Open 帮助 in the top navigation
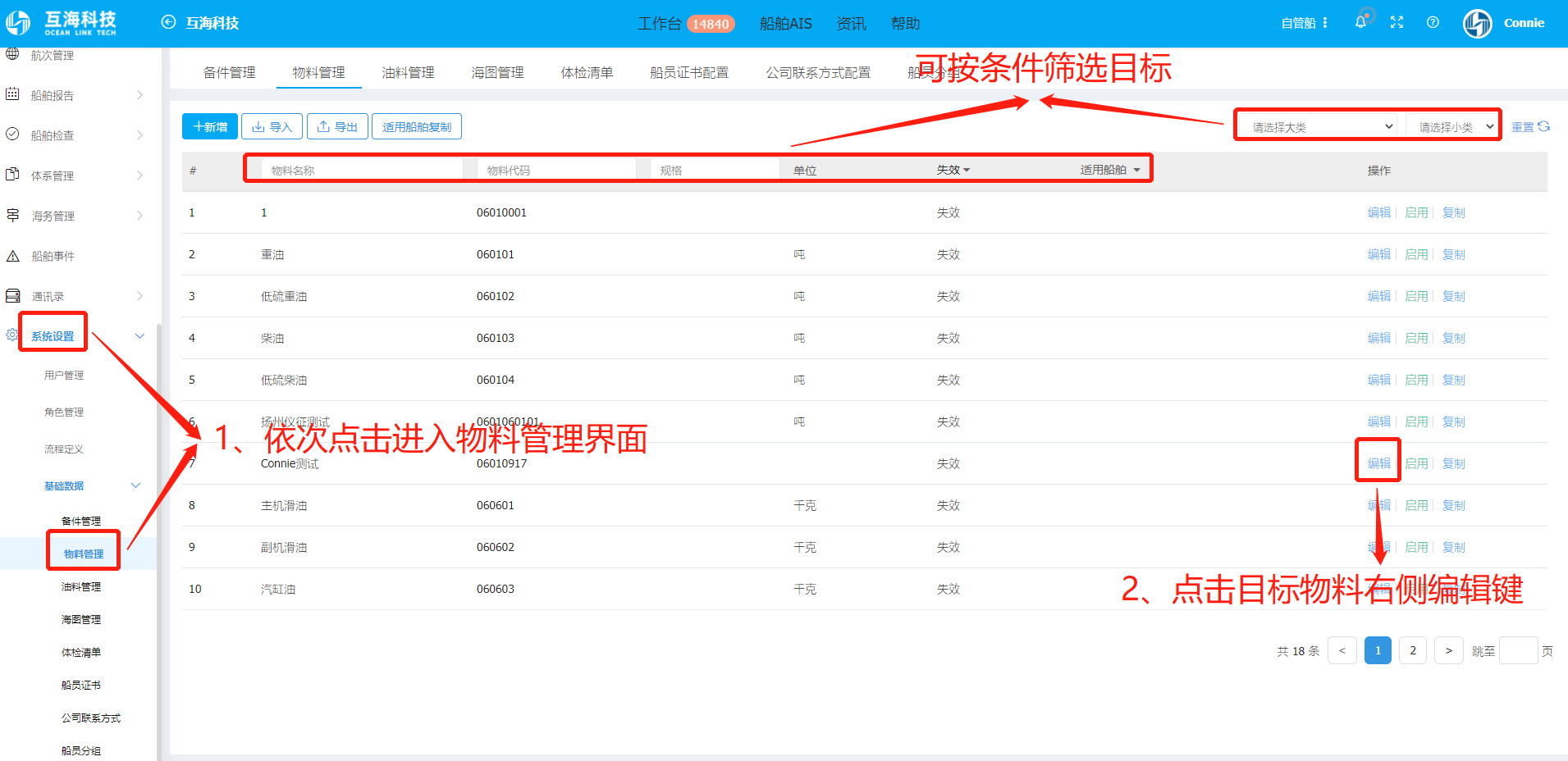Image resolution: width=1568 pixels, height=761 pixels. tap(905, 24)
